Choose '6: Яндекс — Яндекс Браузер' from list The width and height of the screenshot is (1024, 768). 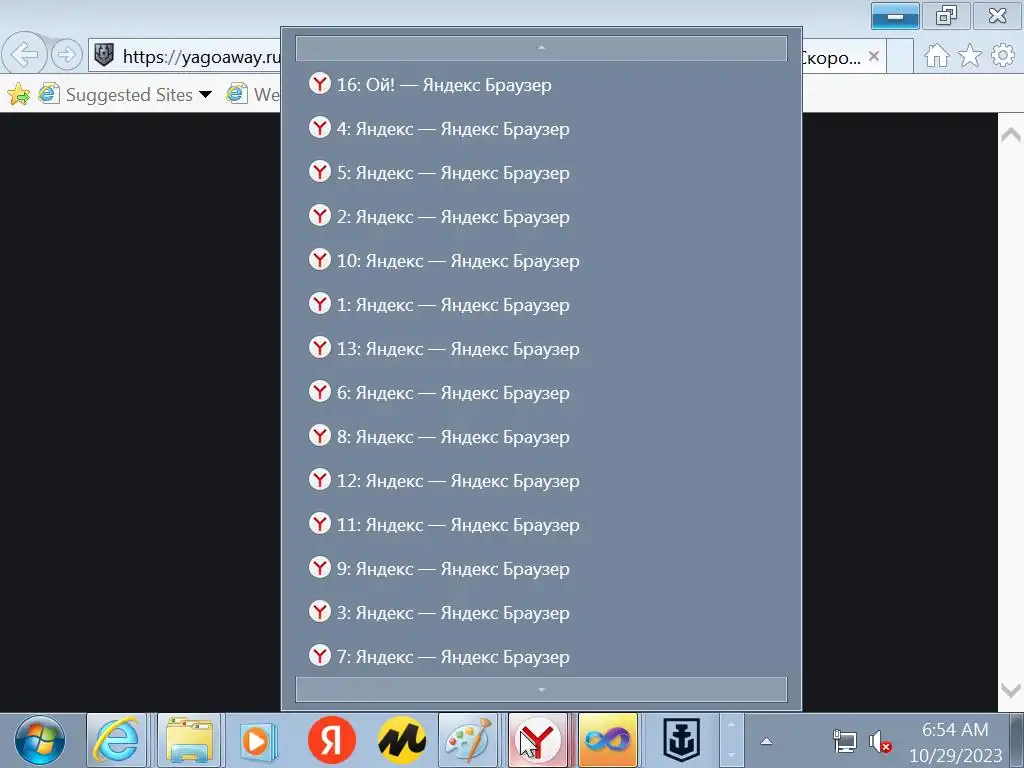click(541, 392)
